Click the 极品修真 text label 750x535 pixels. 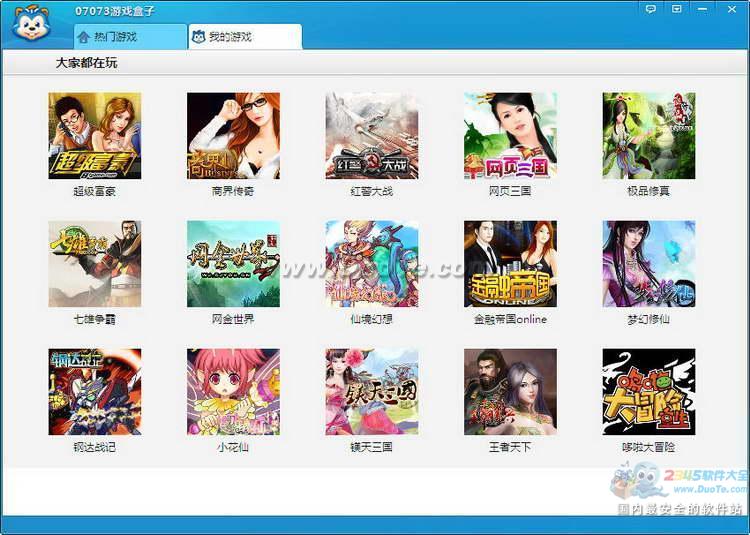click(649, 191)
